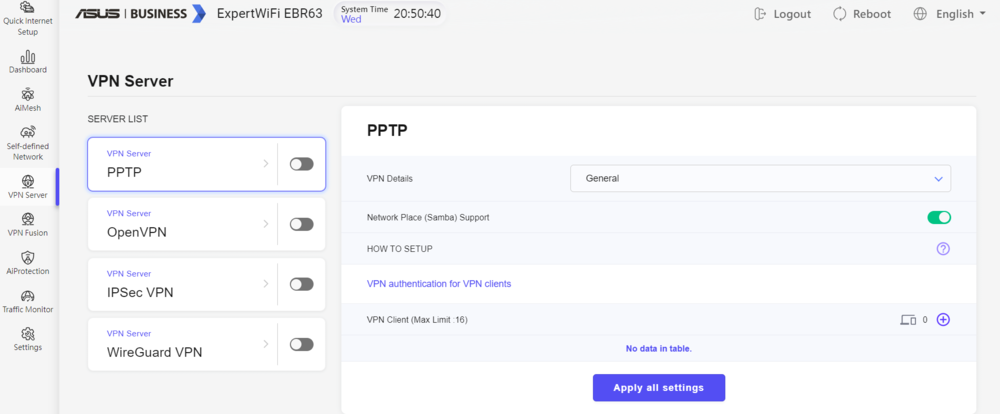Open the Self-defined Network icon

(28, 133)
